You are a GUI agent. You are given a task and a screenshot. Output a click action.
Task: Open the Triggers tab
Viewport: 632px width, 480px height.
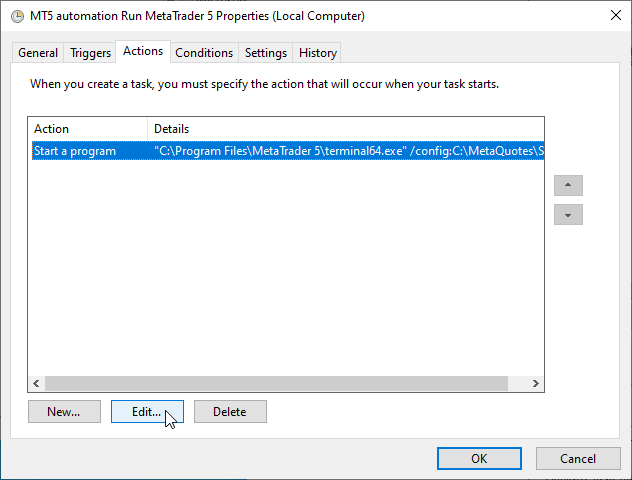click(90, 53)
